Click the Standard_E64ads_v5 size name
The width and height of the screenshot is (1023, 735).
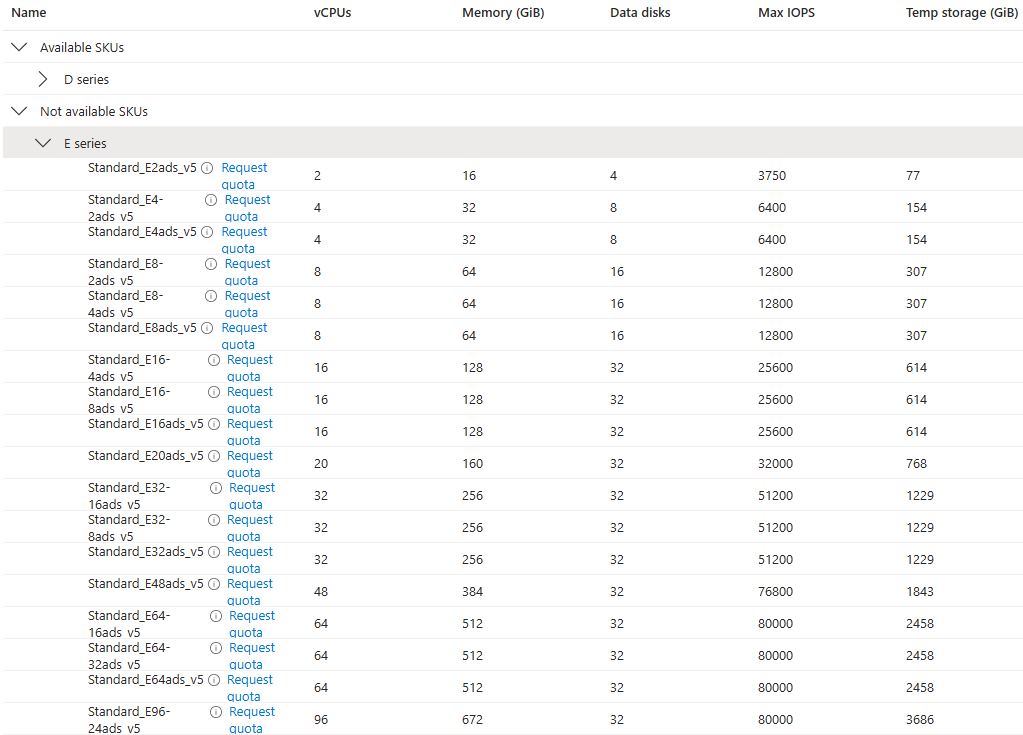click(x=145, y=680)
